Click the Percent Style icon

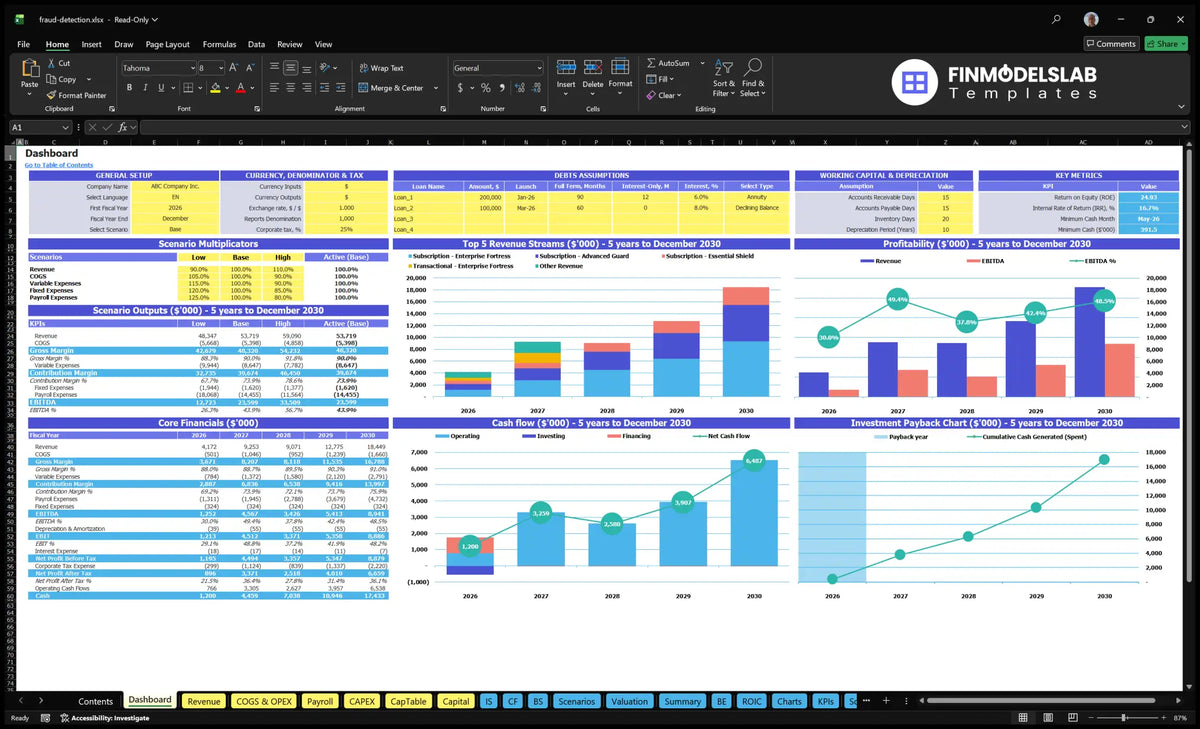486,88
